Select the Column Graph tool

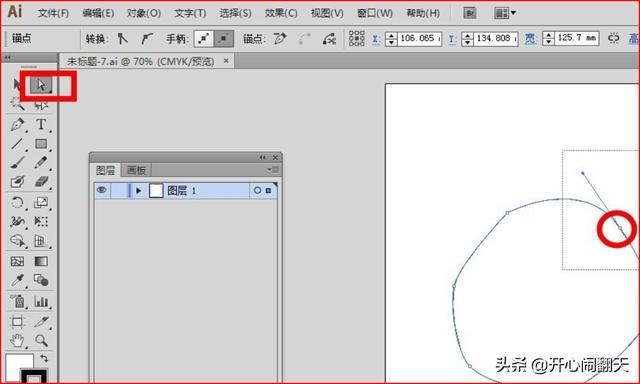coord(41,301)
